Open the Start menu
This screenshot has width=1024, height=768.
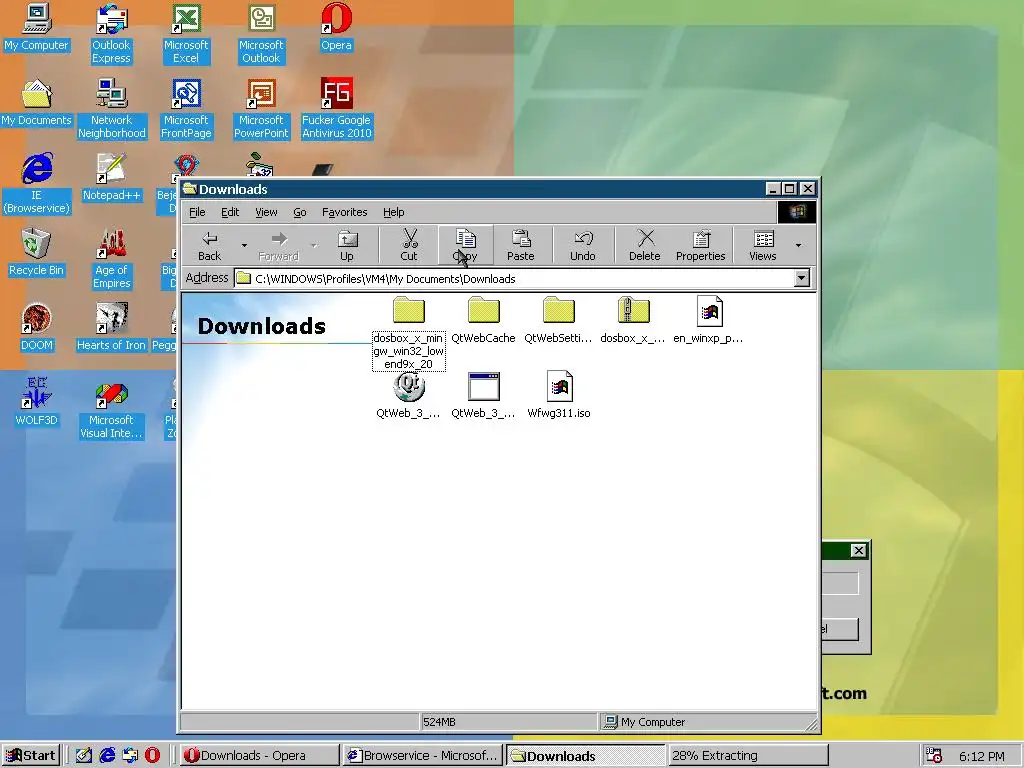[x=31, y=756]
